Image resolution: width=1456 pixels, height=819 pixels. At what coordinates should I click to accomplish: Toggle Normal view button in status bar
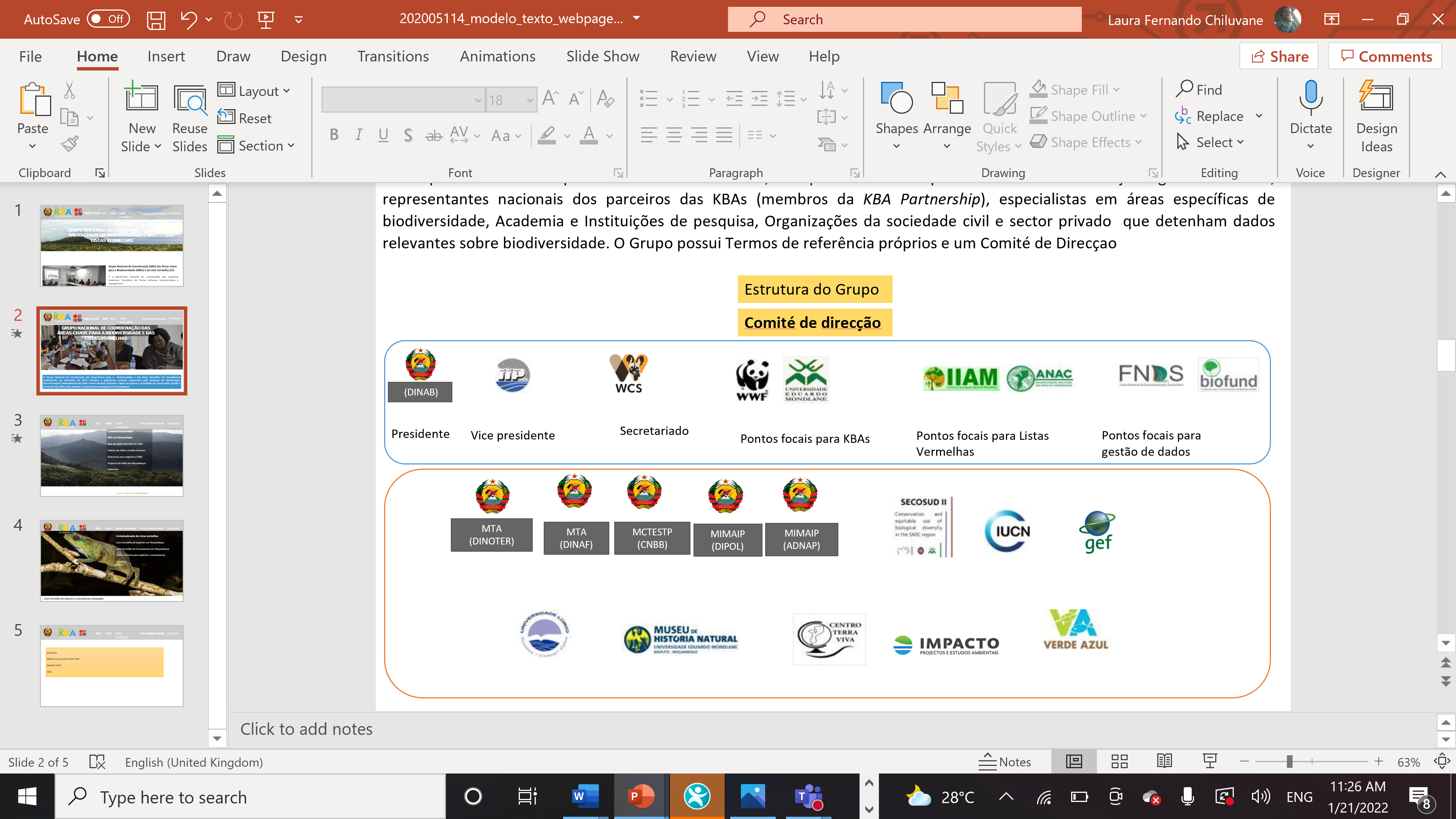[x=1073, y=761]
